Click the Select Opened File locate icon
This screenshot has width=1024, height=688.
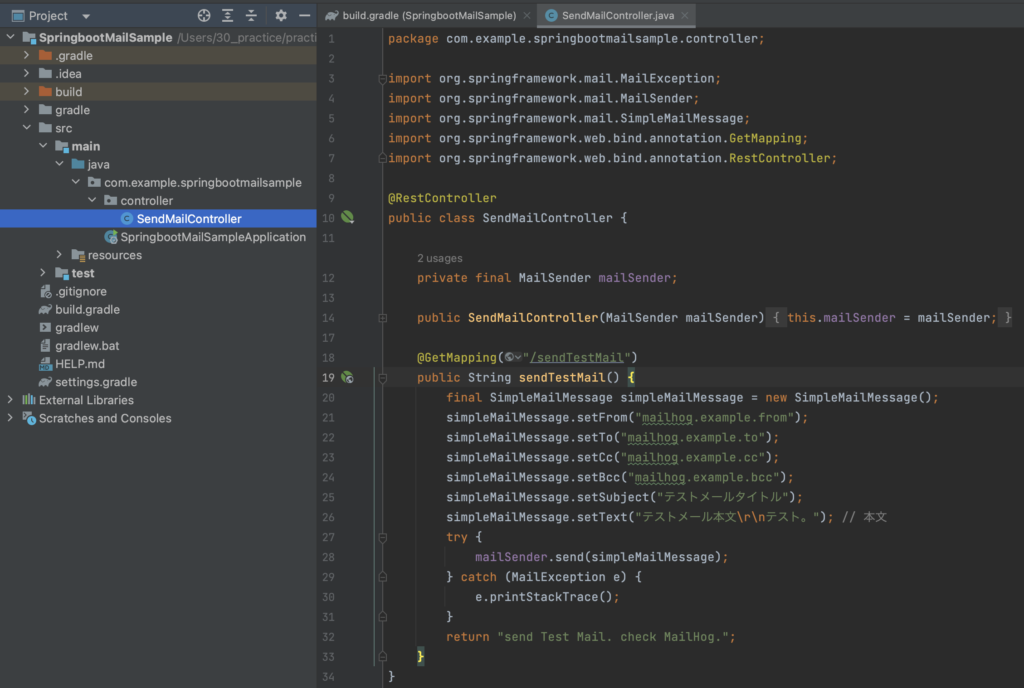pyautogui.click(x=204, y=16)
